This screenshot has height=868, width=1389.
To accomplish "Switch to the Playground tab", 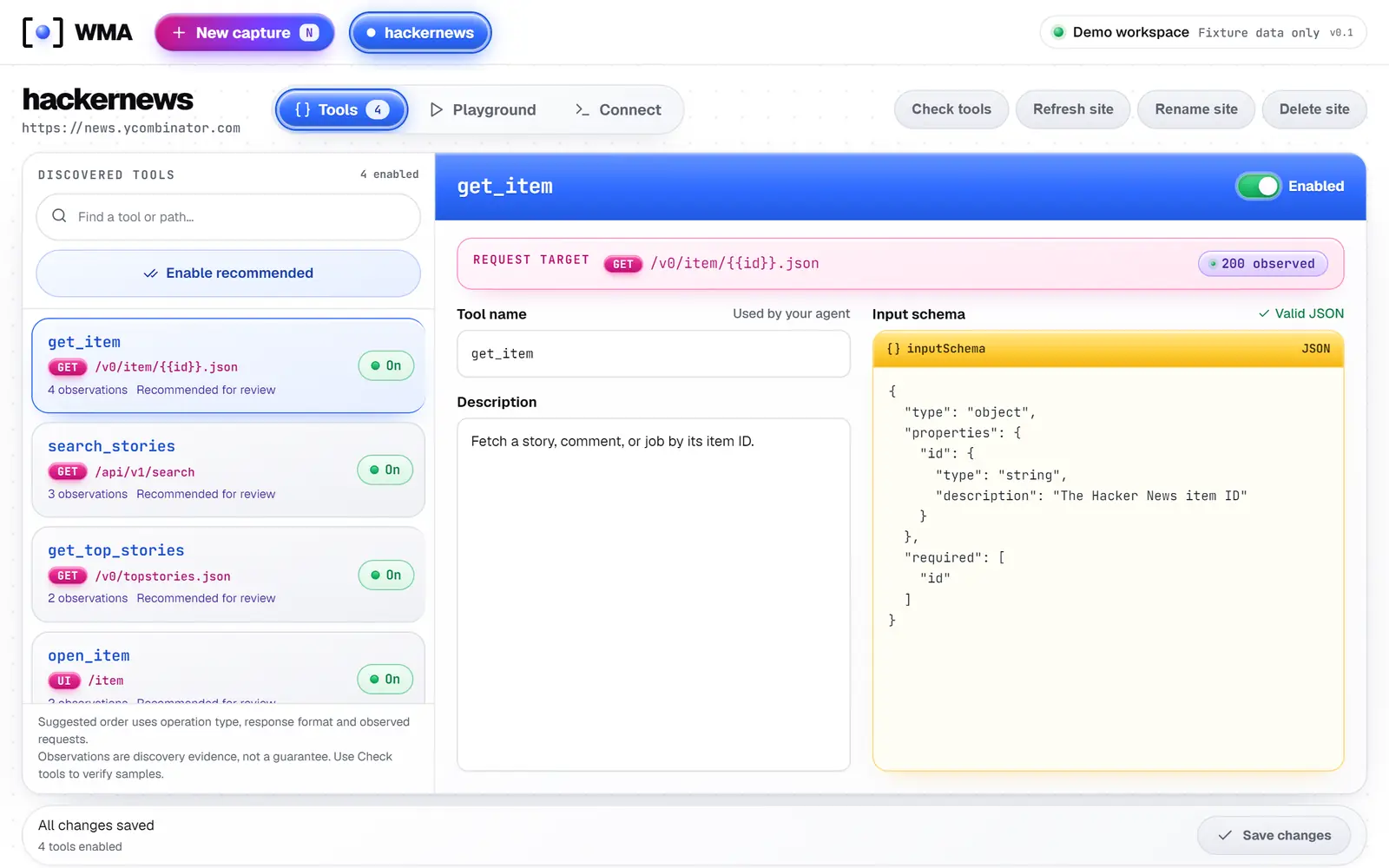I will pyautogui.click(x=483, y=109).
